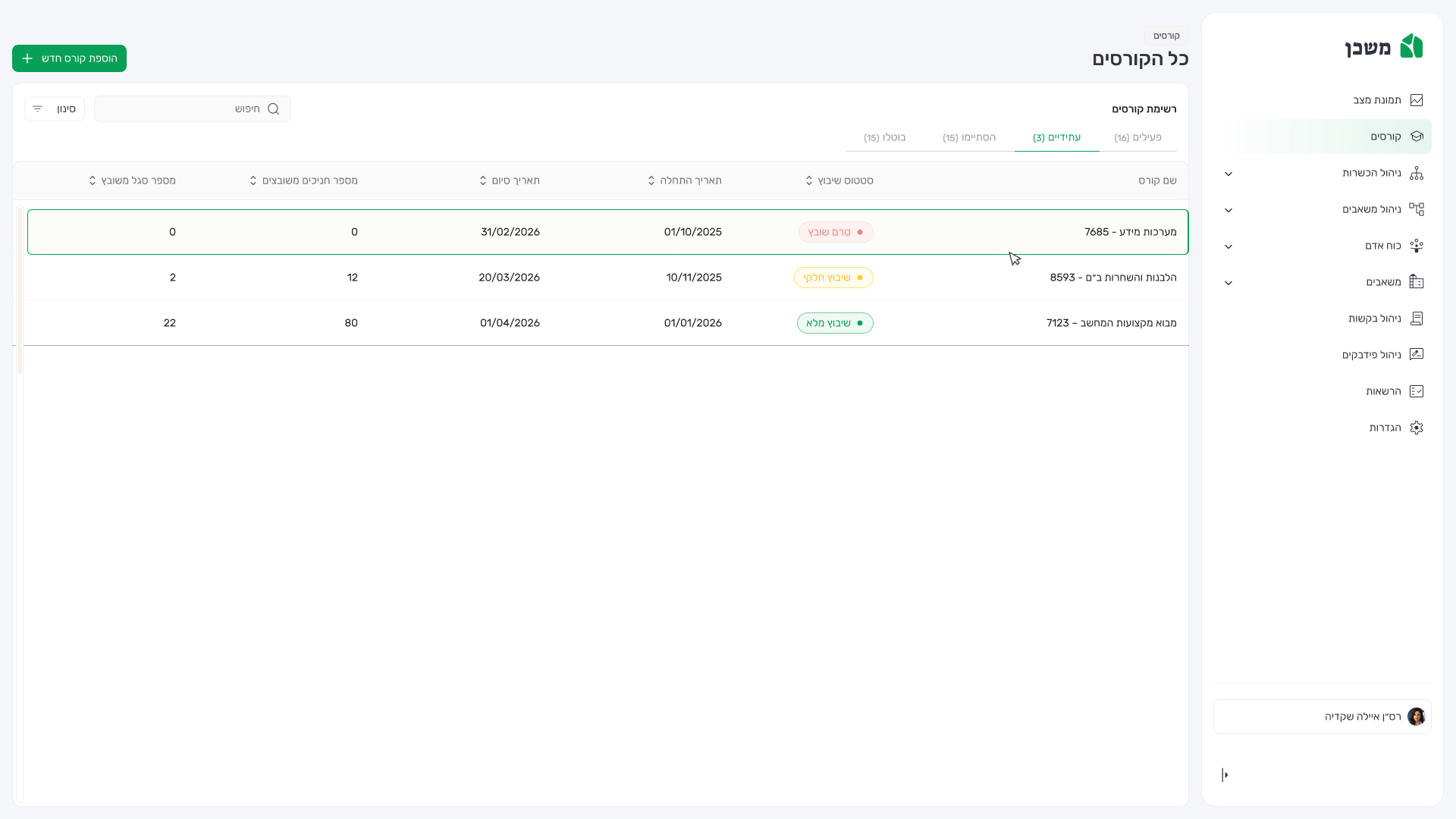Viewport: 1456px width, 819px height.
Task: Collapse sidebar using bottom arrow icon
Action: click(x=1225, y=775)
